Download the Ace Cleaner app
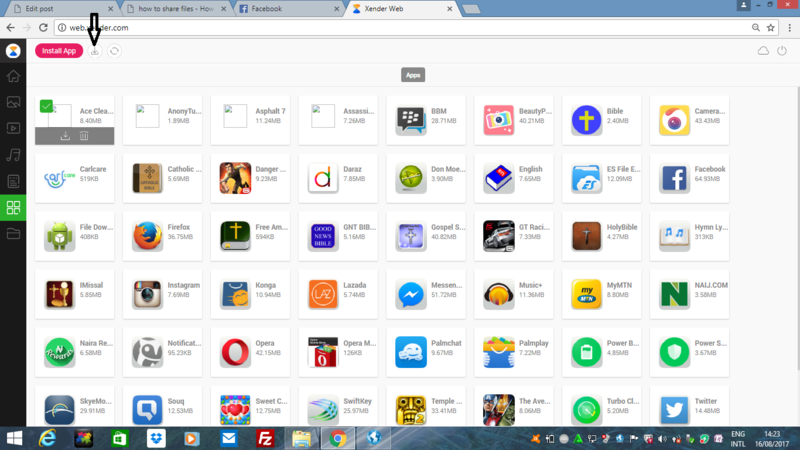Viewport: 800px width, 450px height. click(65, 136)
